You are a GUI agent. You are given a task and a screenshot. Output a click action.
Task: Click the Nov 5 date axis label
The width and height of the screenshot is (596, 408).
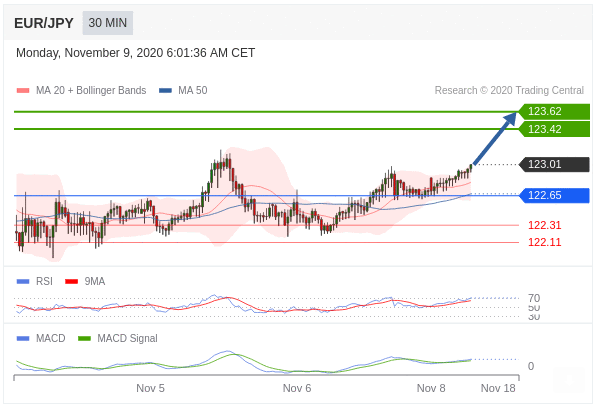(150, 388)
